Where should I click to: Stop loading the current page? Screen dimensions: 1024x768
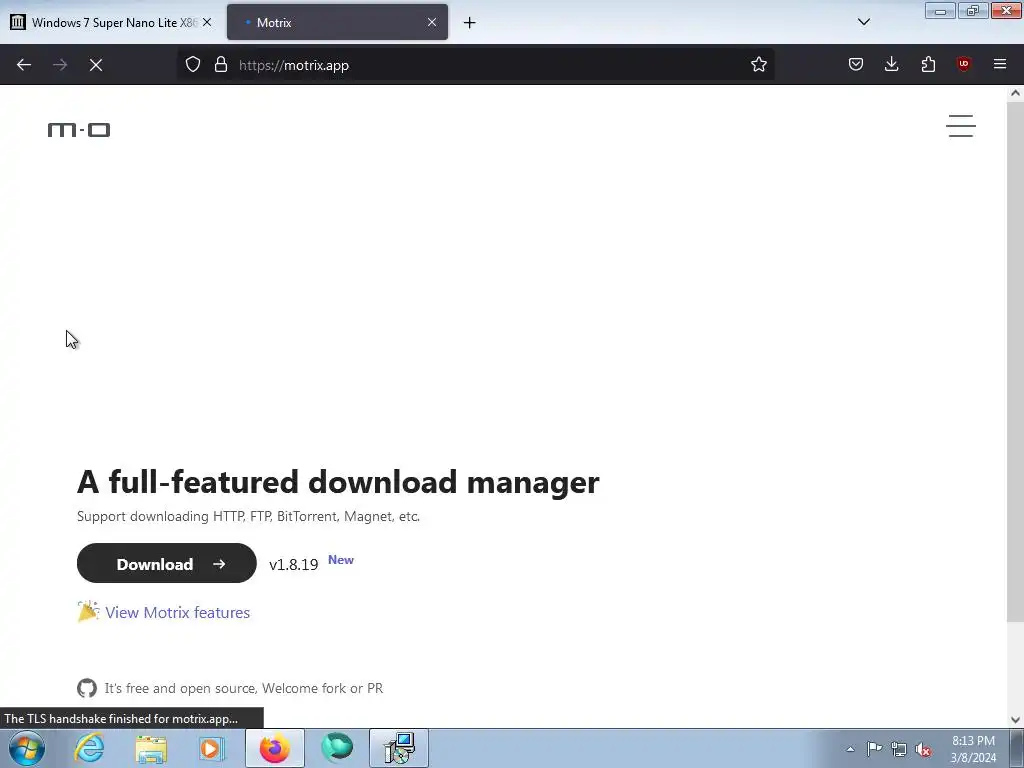(x=96, y=65)
